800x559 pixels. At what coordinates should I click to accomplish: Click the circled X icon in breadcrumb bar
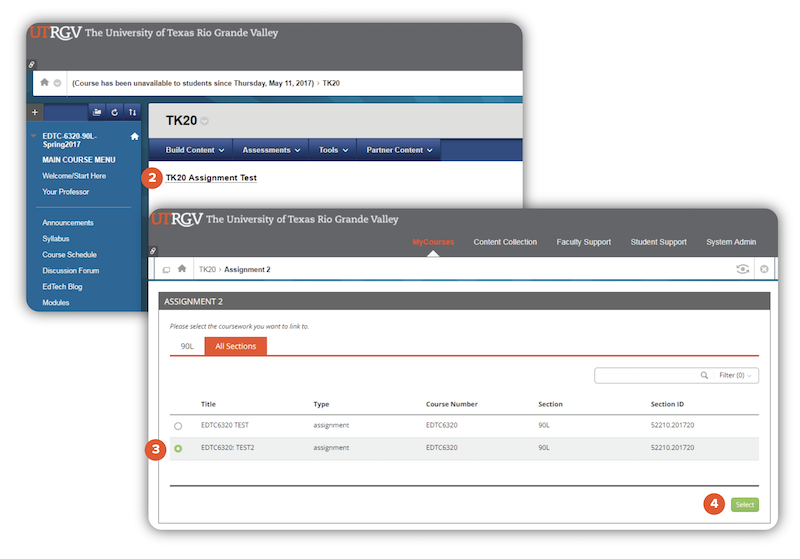tap(764, 269)
